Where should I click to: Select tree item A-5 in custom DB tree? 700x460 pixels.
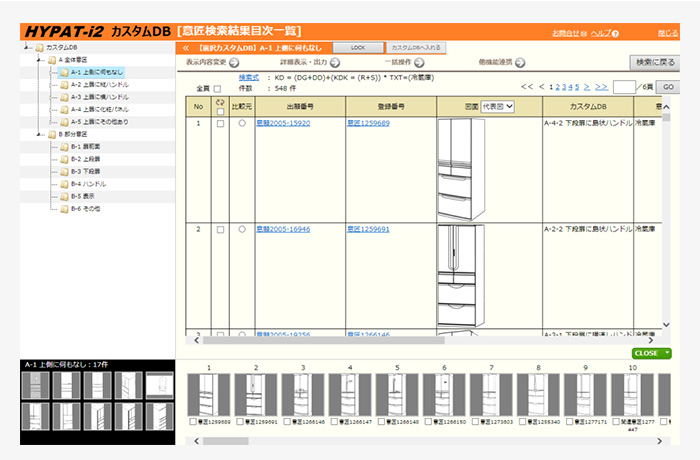click(100, 122)
